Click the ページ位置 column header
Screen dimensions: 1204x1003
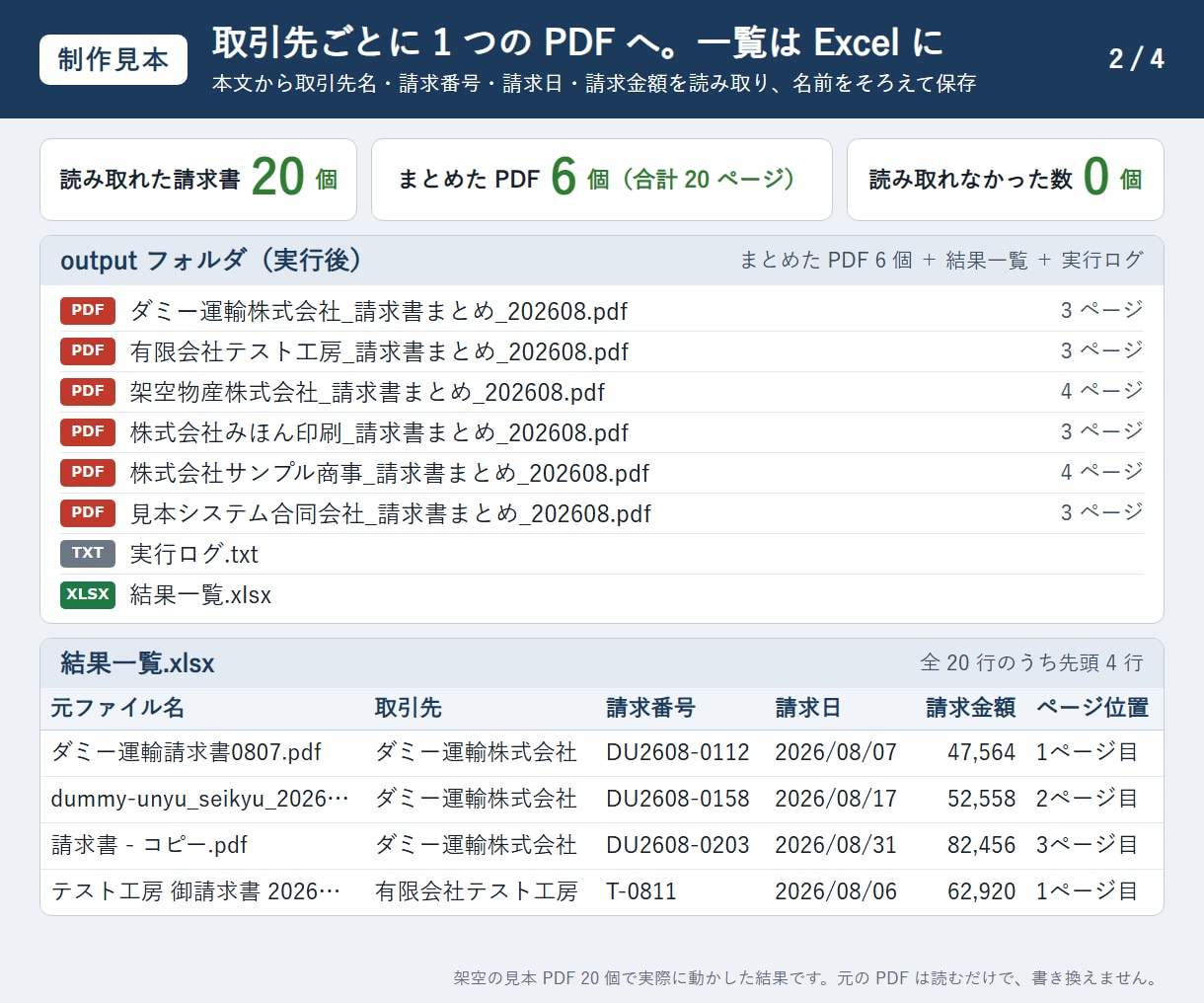pyautogui.click(x=1092, y=708)
